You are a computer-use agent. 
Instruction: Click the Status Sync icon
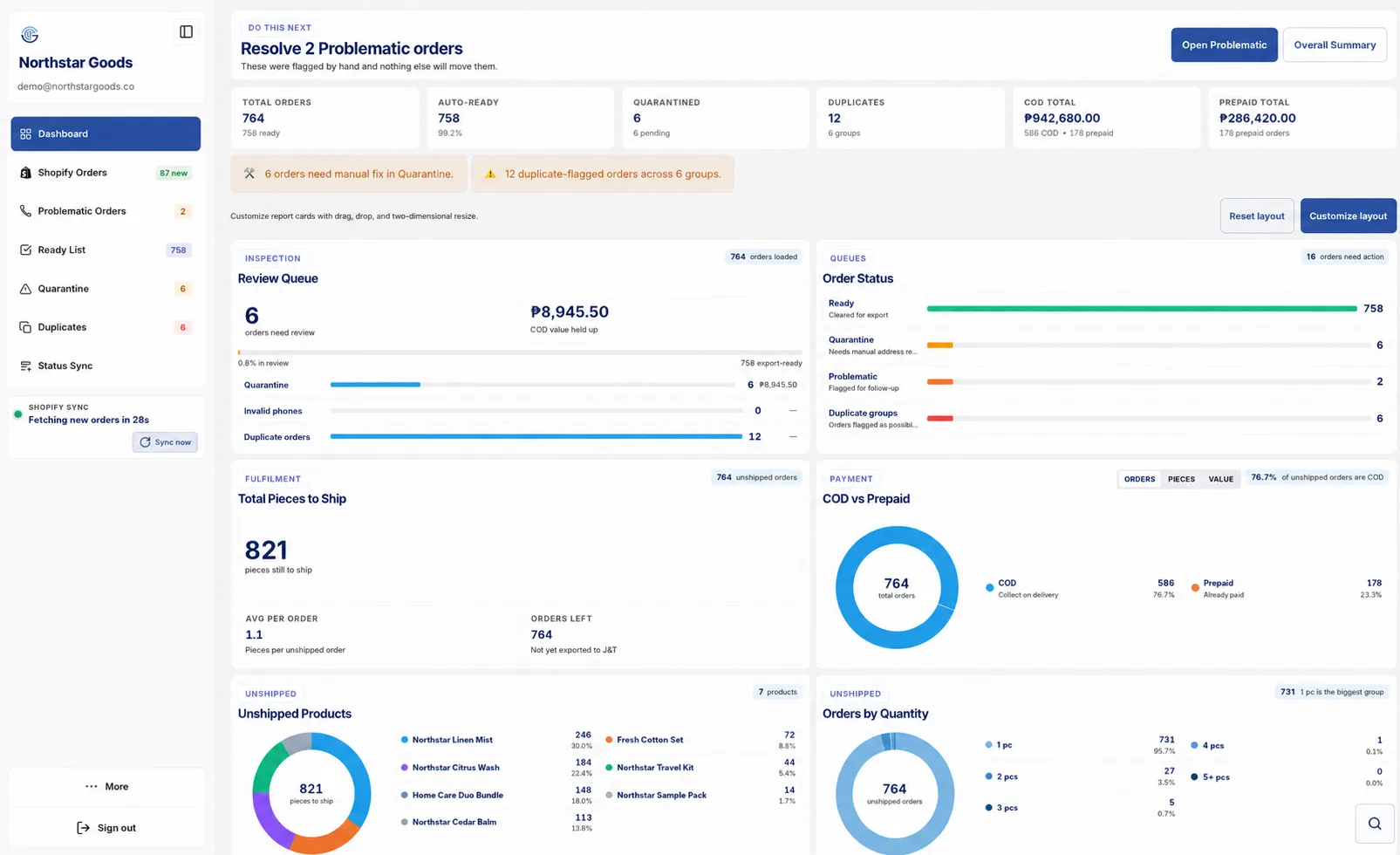pyautogui.click(x=25, y=366)
